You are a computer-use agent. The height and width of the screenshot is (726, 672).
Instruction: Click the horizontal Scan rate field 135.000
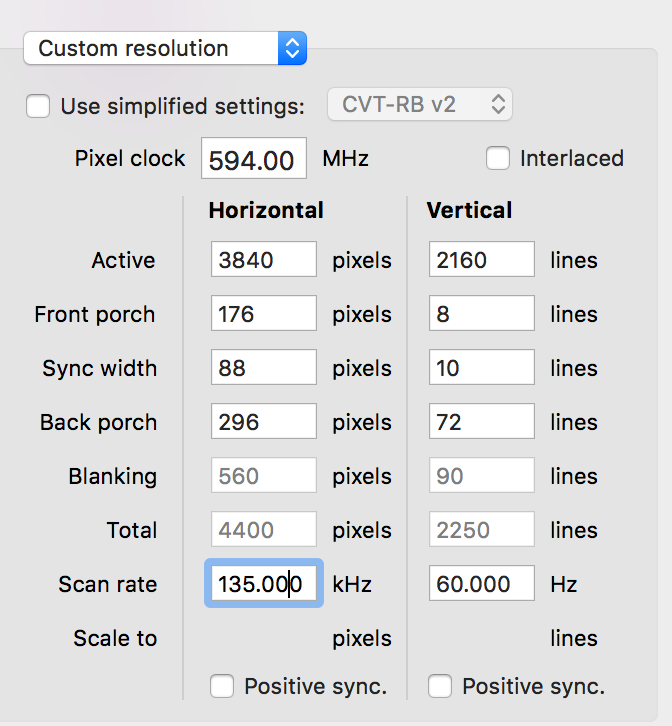coord(264,583)
